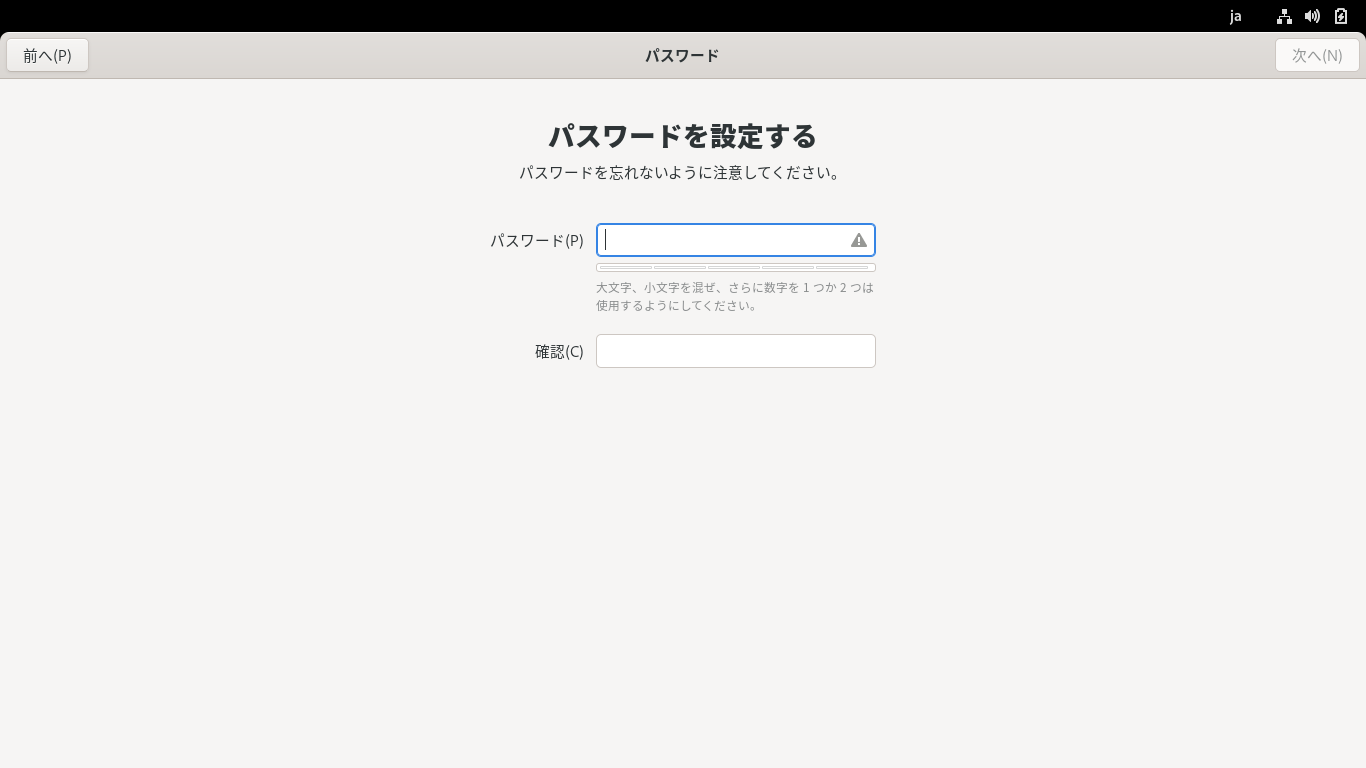Click the 確認(C) field label
Image resolution: width=1366 pixels, height=768 pixels.
click(559, 351)
